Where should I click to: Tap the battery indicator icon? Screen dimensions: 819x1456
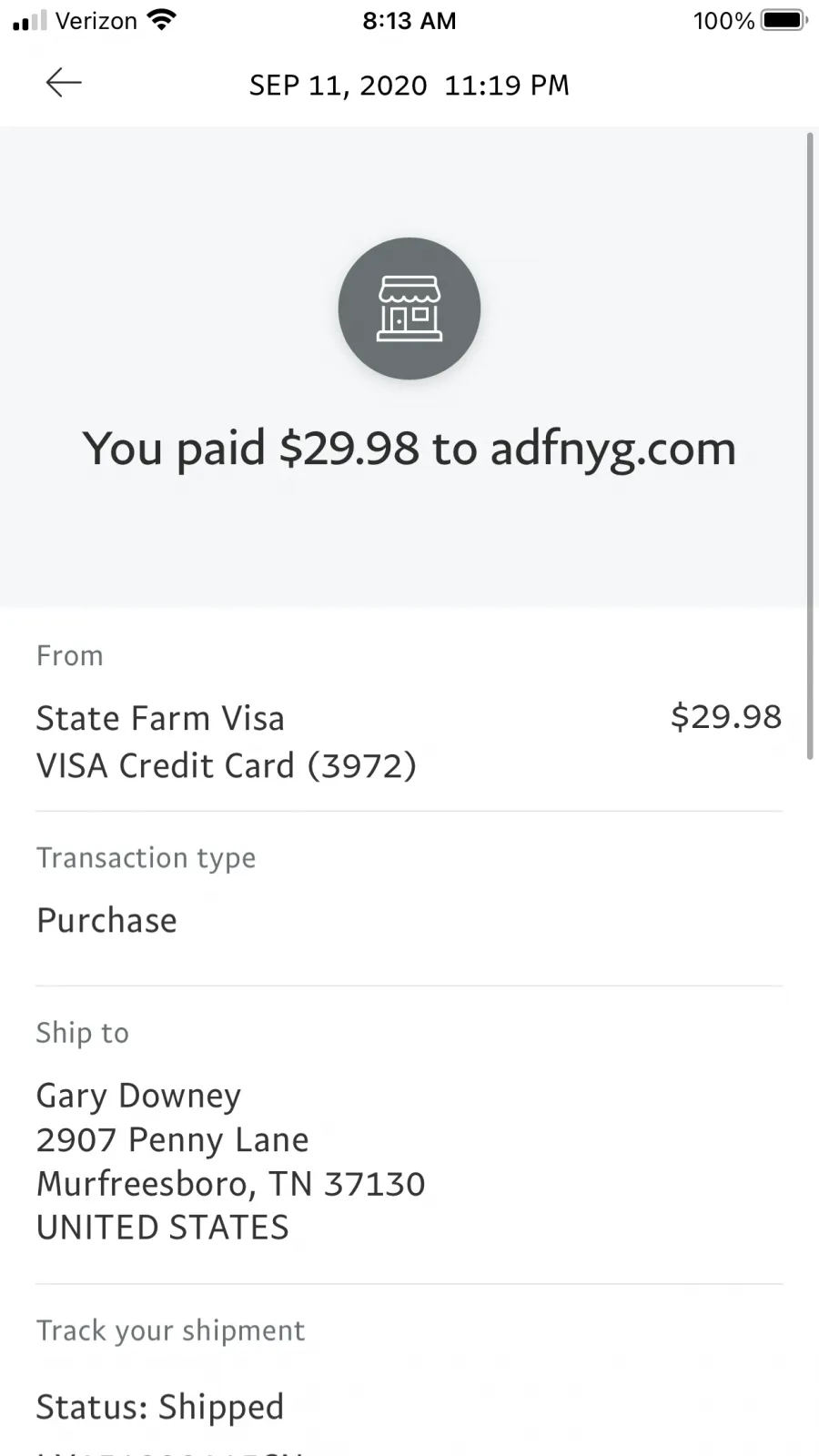tap(784, 20)
